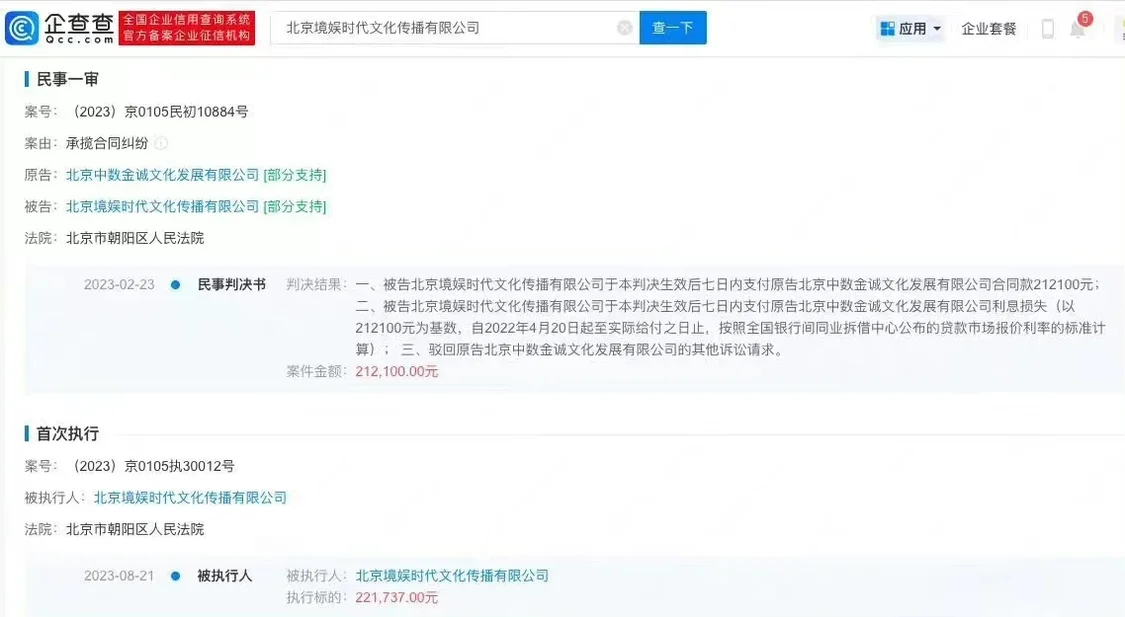The width and height of the screenshot is (1125, 617).
Task: Click the red 全国企业信用查询系统 banner
Action: click(186, 28)
